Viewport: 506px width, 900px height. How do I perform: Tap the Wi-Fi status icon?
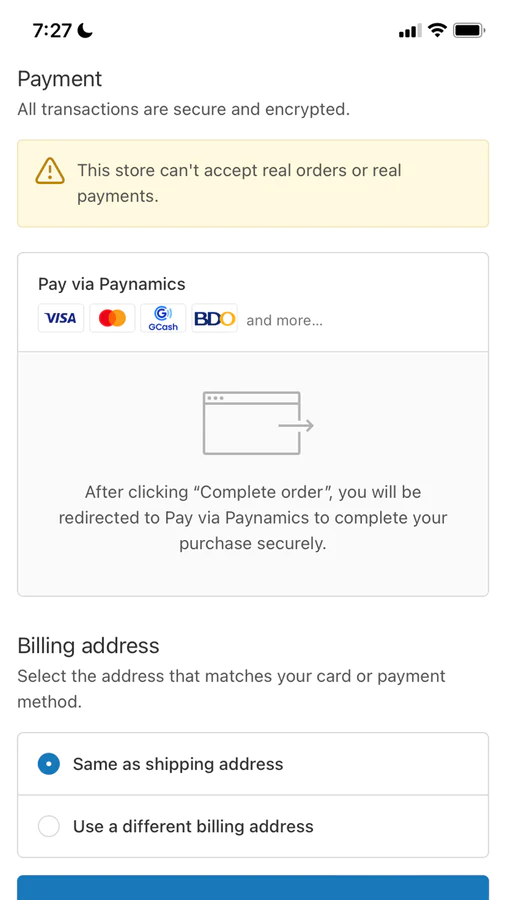point(438,30)
